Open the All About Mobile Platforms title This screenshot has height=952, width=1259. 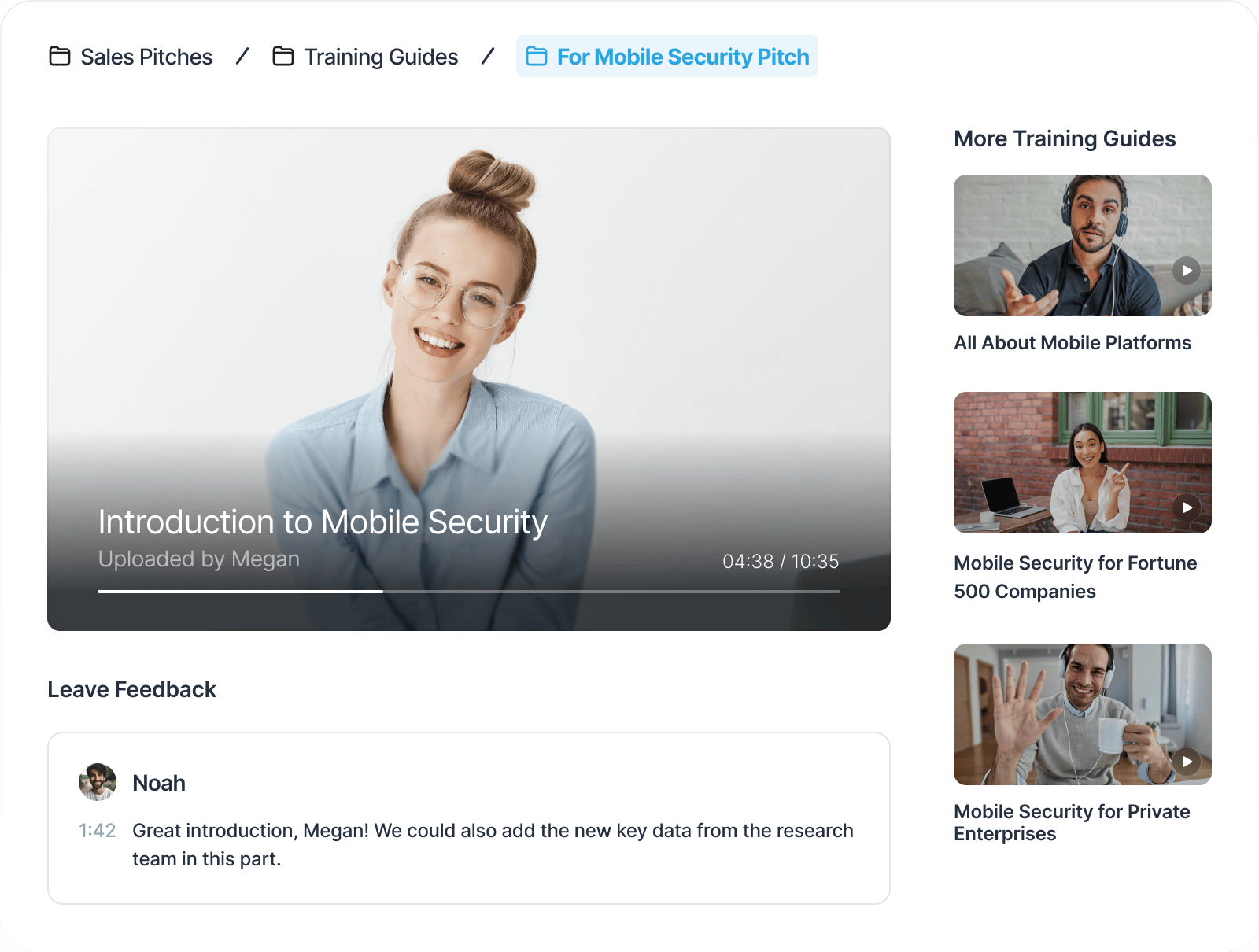click(1073, 343)
